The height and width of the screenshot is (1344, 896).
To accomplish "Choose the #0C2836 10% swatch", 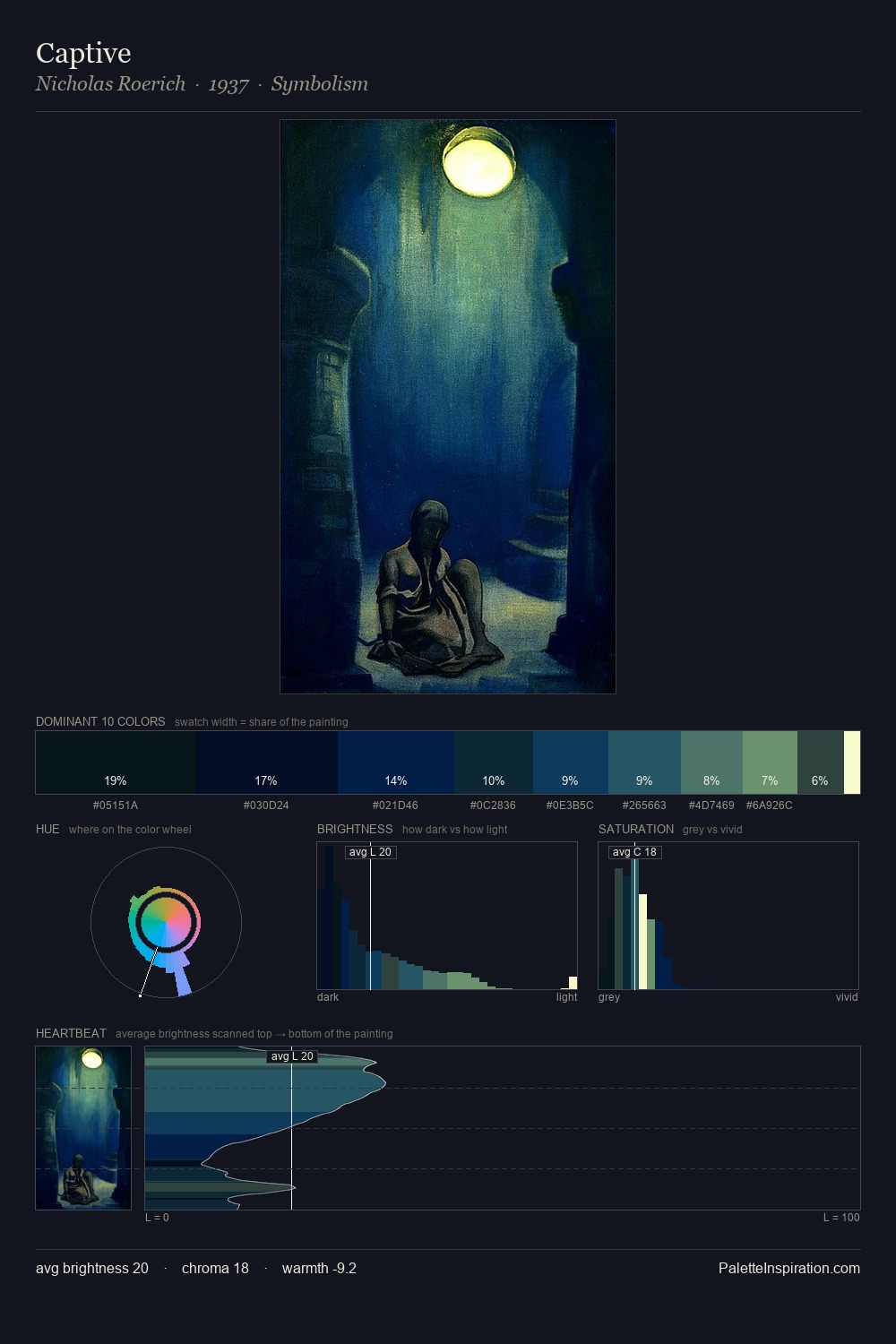I will tap(494, 762).
